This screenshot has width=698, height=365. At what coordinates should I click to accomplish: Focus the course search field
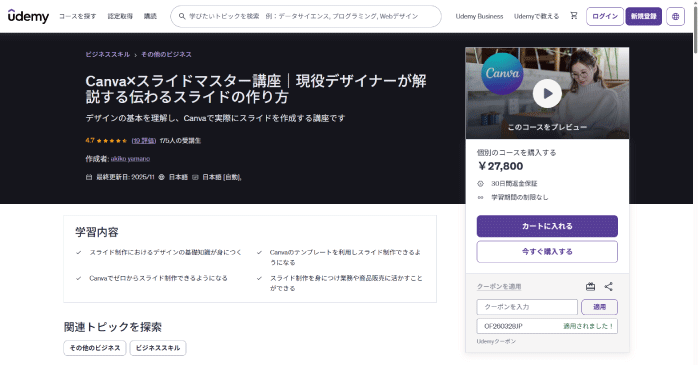306,16
